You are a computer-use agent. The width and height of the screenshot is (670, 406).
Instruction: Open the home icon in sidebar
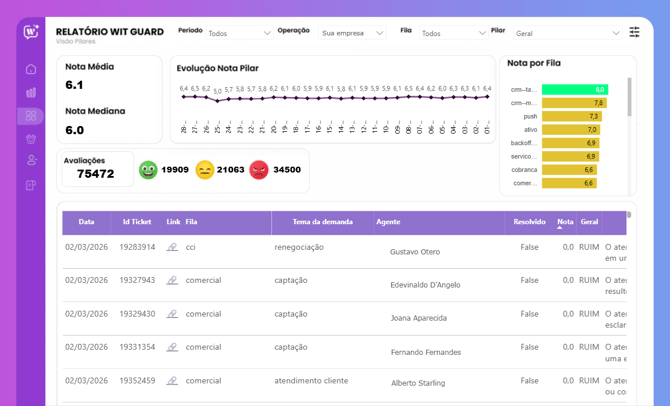pyautogui.click(x=31, y=69)
